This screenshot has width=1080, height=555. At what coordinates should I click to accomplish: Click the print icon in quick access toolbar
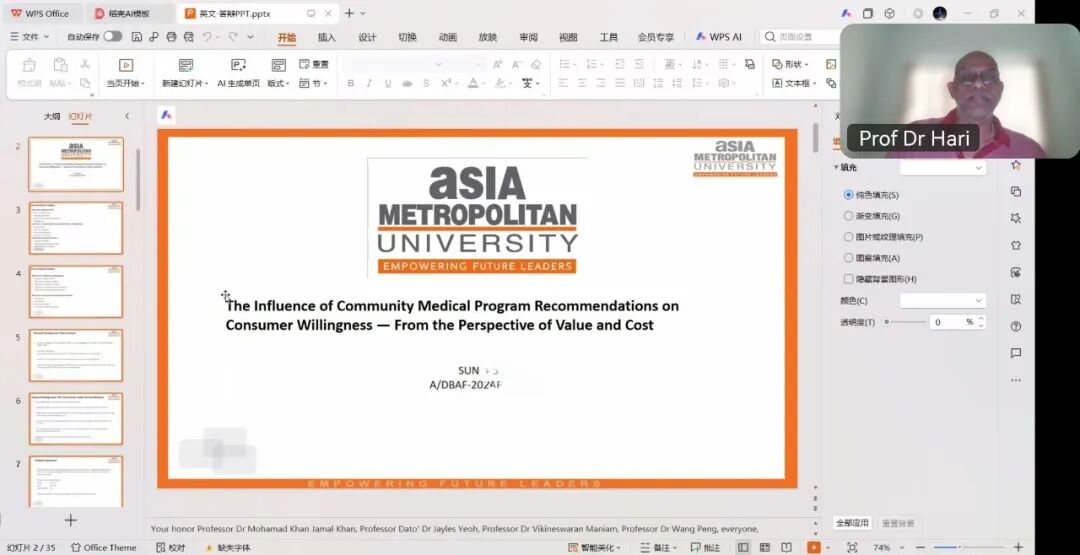tap(171, 36)
